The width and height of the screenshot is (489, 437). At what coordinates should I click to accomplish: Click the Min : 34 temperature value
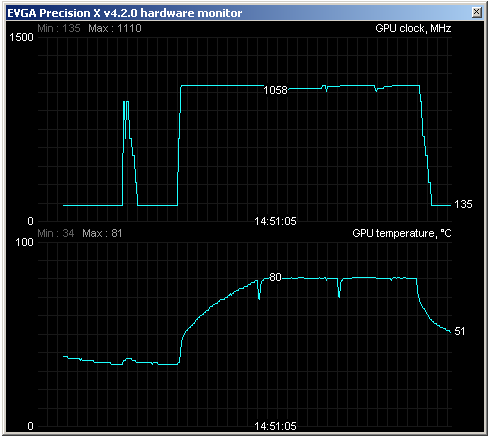[x=56, y=233]
